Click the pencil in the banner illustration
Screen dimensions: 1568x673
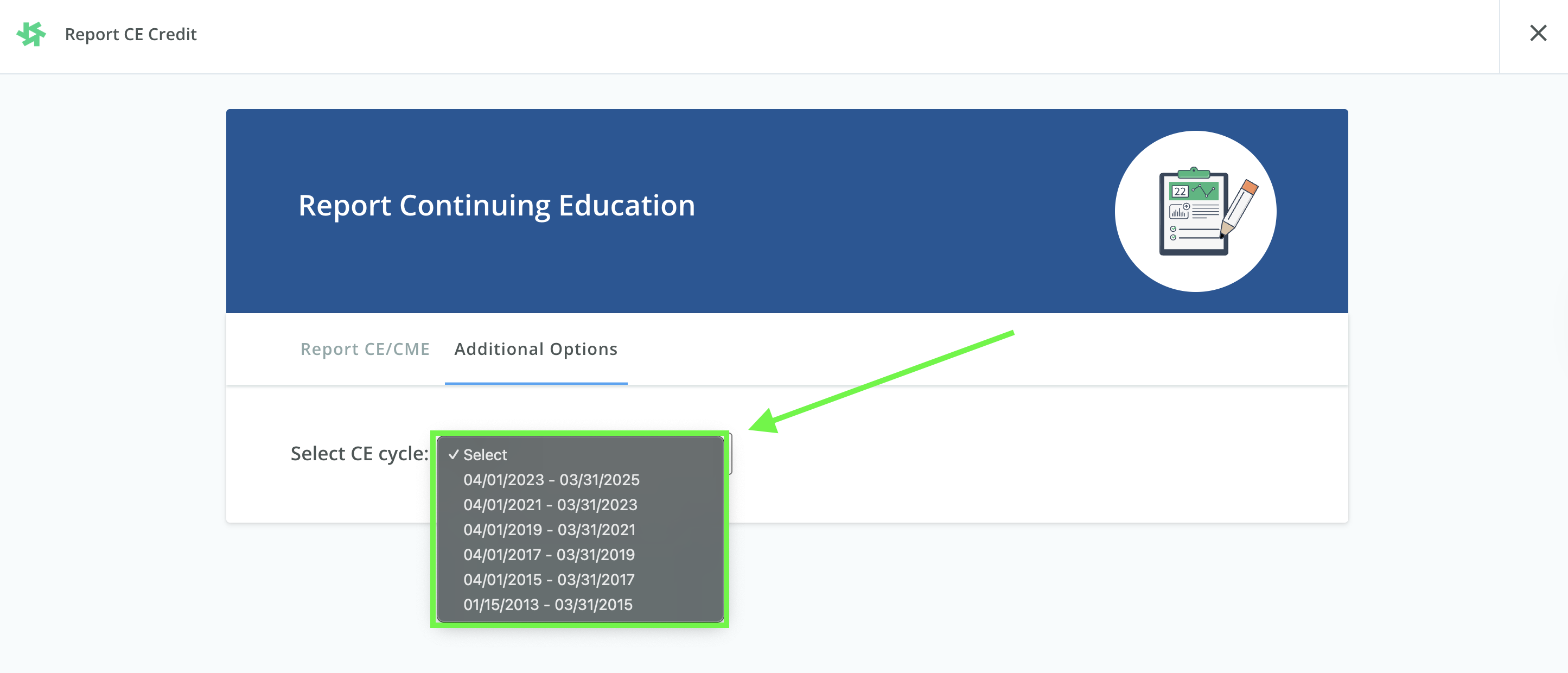[1239, 206]
